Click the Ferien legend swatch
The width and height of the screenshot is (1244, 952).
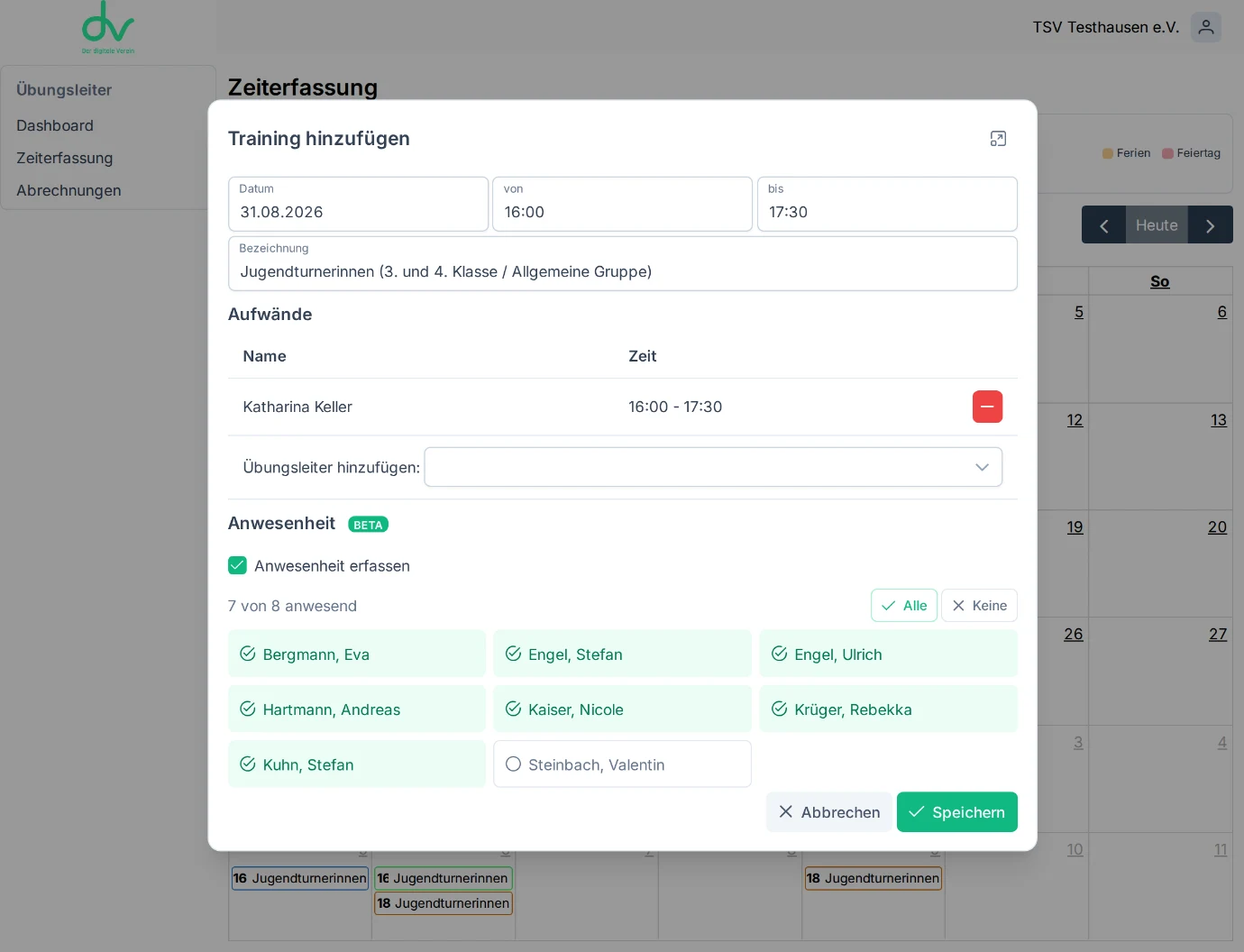tap(1108, 153)
